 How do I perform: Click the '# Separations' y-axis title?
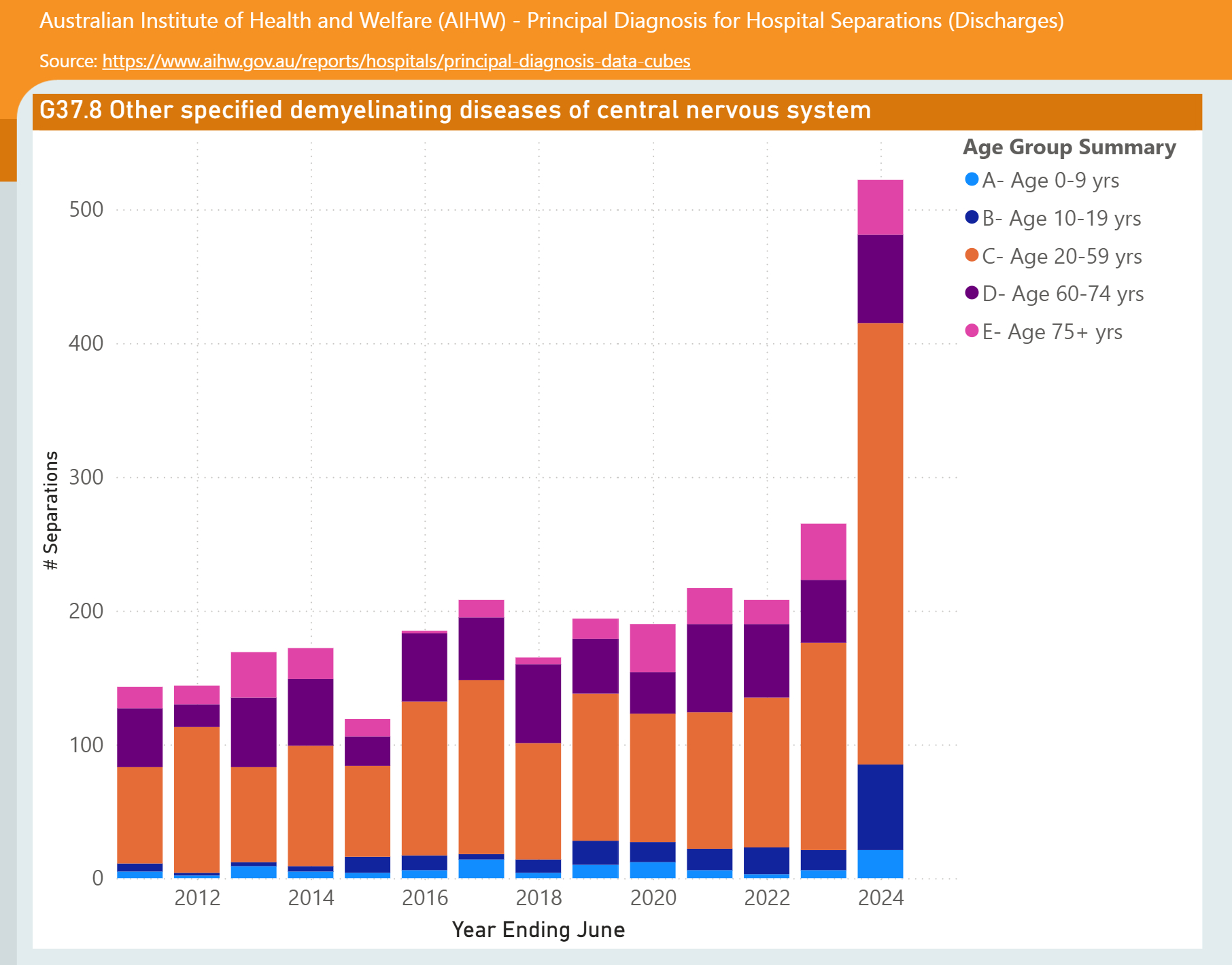click(x=51, y=510)
